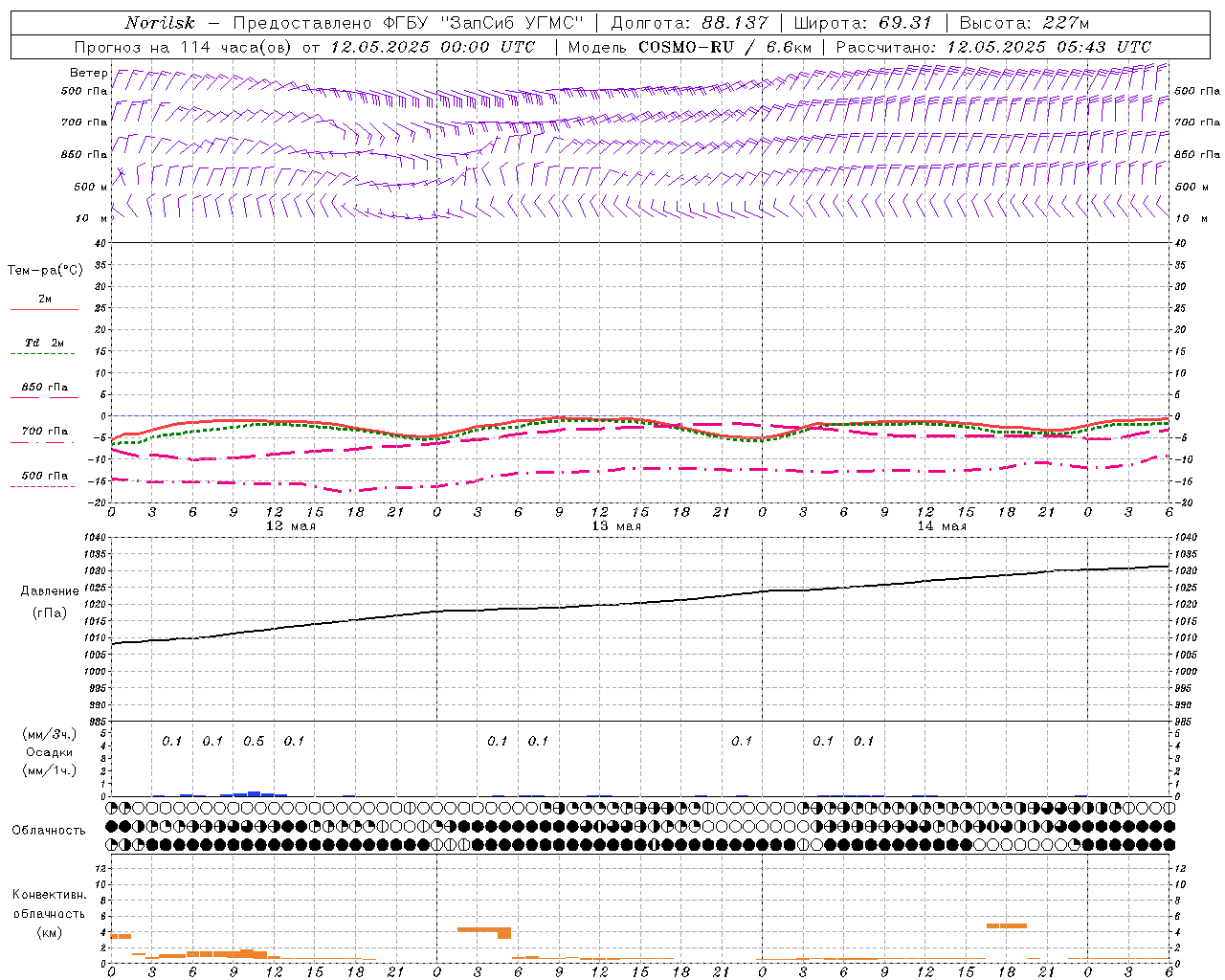Click the "(км)" convective height unit
The width and height of the screenshot is (1225, 980).
pyautogui.click(x=50, y=932)
